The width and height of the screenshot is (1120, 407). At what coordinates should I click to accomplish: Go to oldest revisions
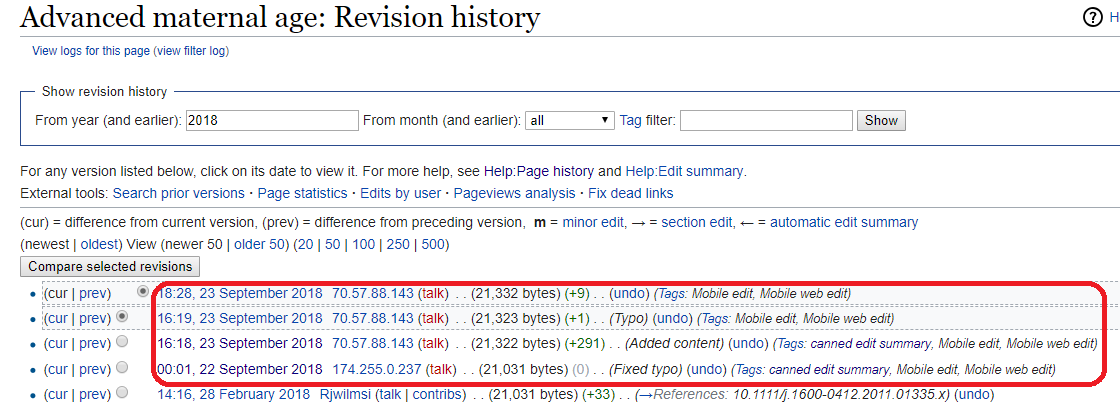101,244
